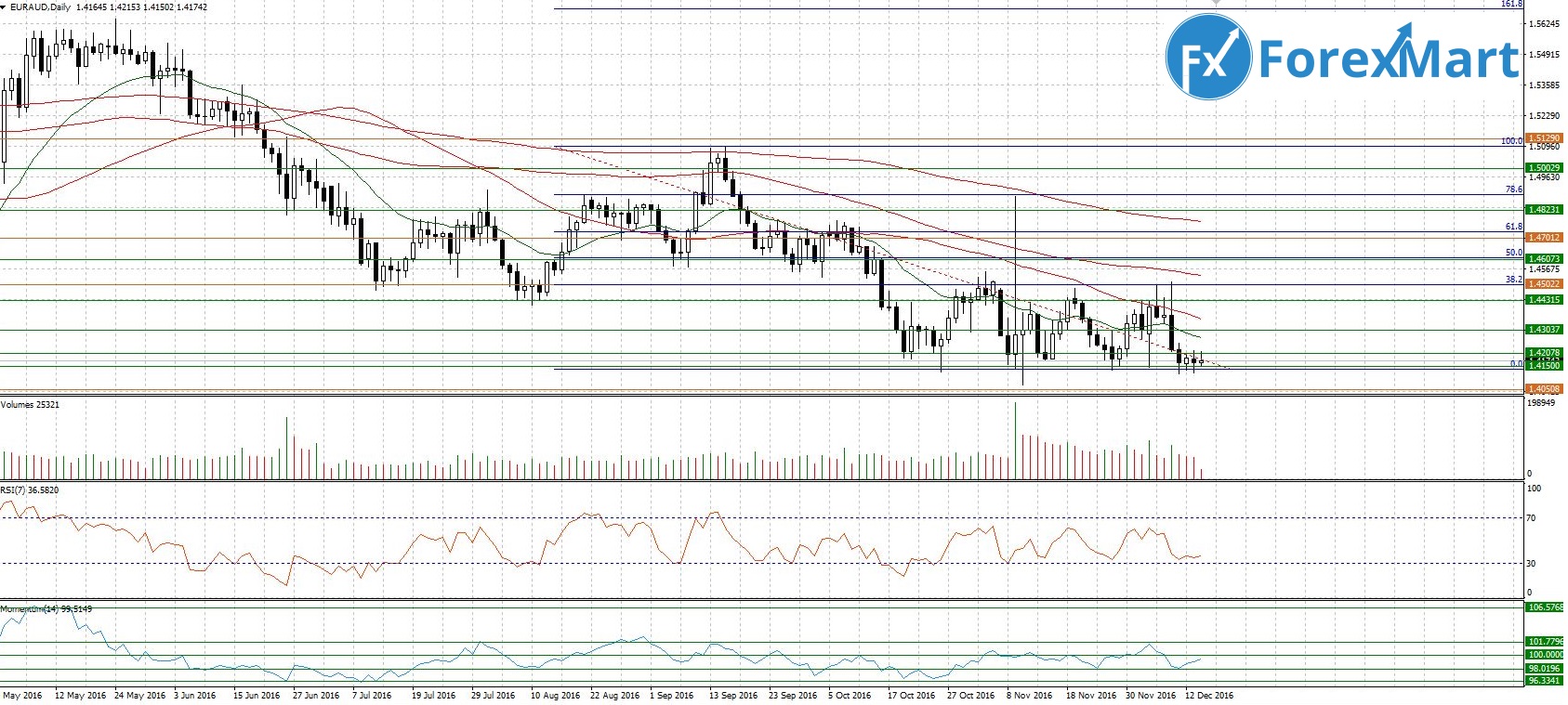
Task: Select the Fibonacci 50.0 level label
Action: tap(1514, 253)
